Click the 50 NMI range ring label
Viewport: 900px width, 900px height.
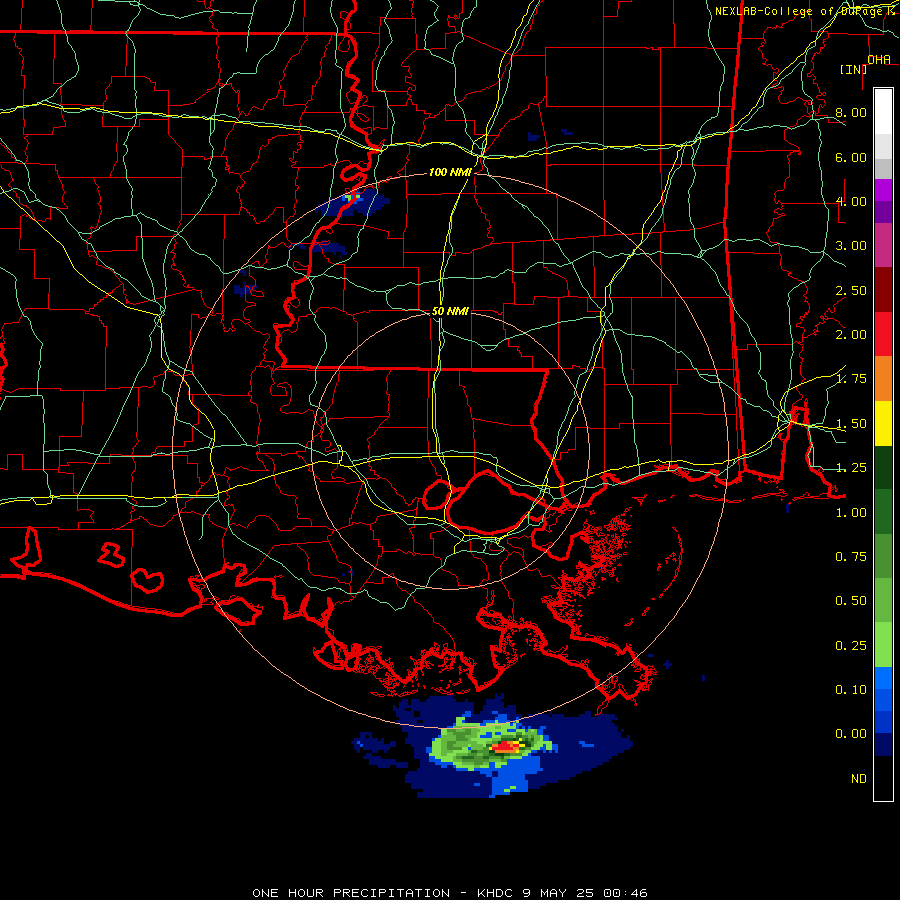[x=450, y=311]
